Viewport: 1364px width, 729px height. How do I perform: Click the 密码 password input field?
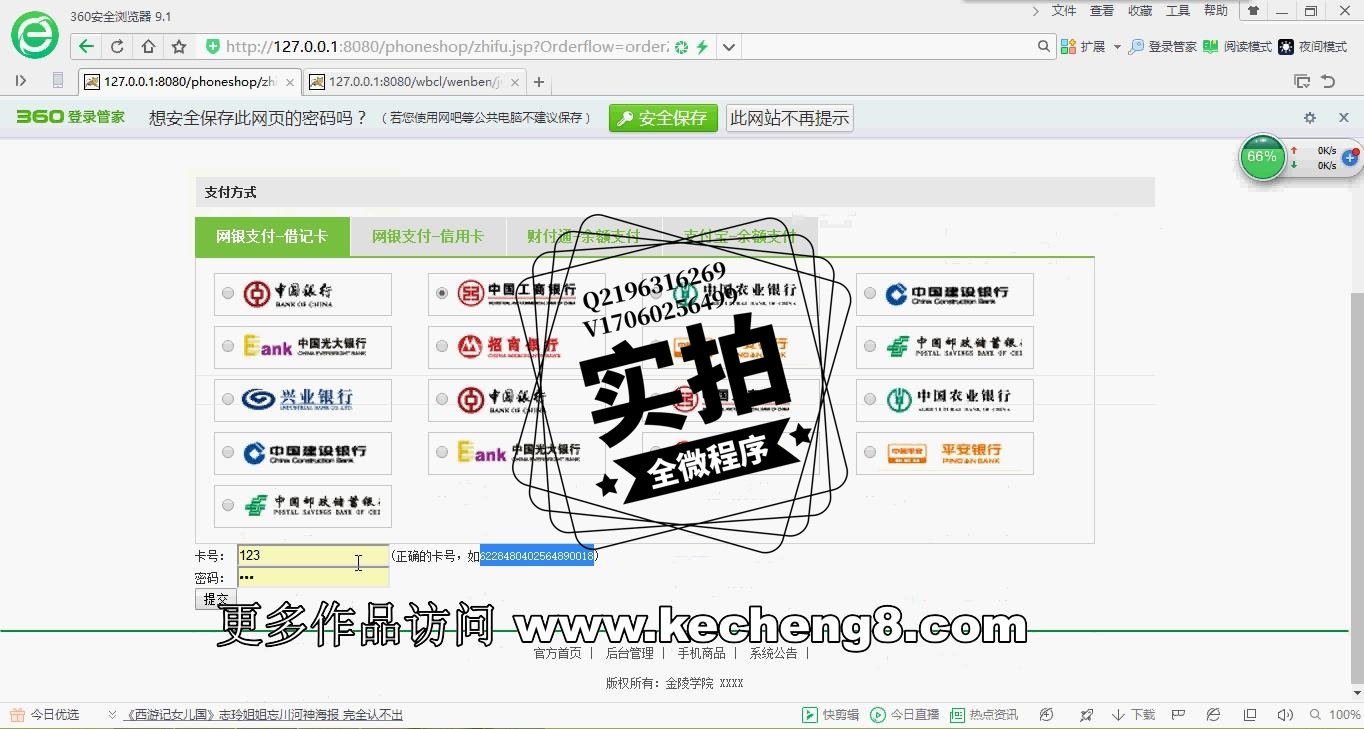point(313,577)
